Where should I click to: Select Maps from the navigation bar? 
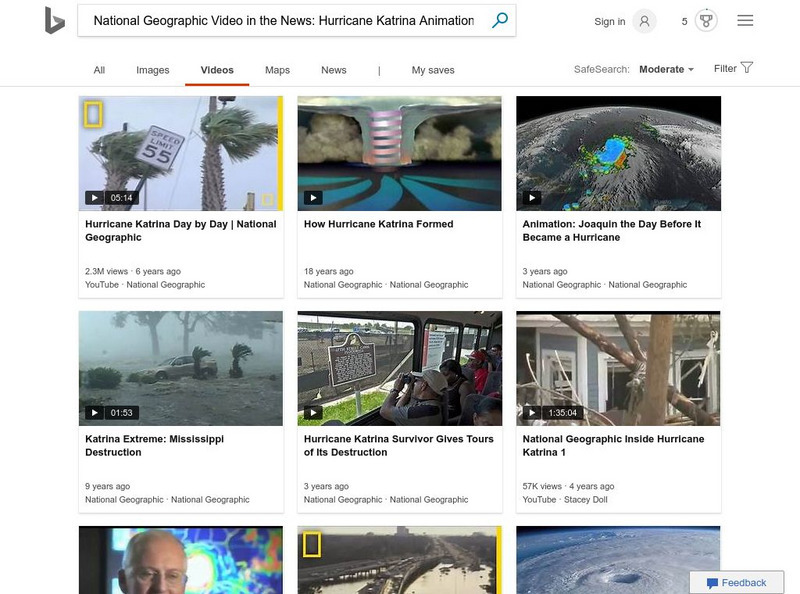pos(277,69)
